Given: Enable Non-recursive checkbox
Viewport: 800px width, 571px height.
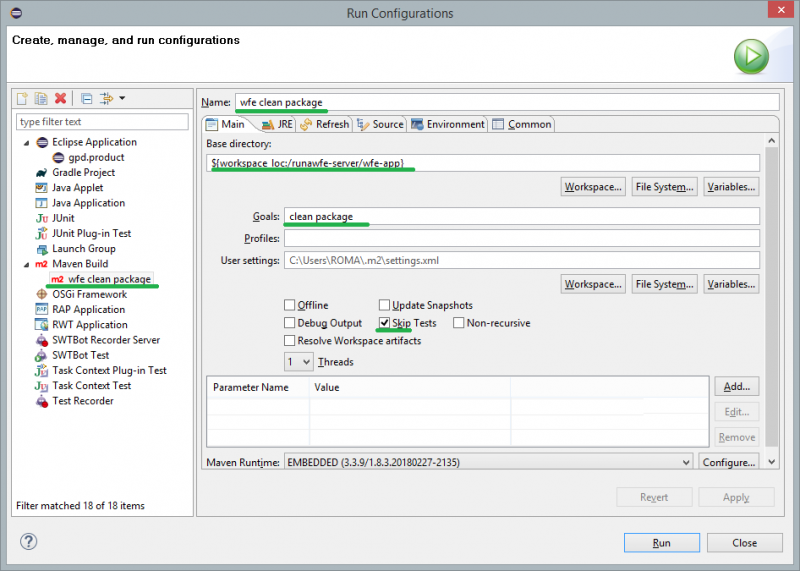Looking at the screenshot, I should (459, 323).
